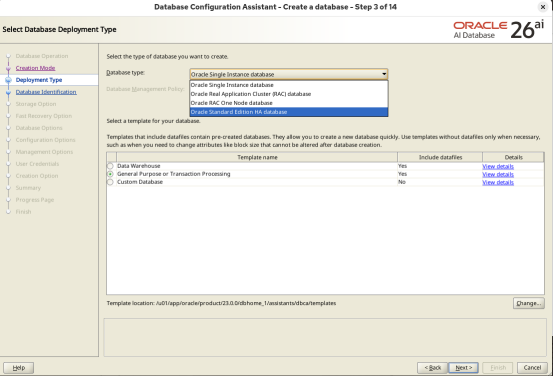Image resolution: width=554 pixels, height=376 pixels.
Task: Select General Purpose or Transaction Processing radio
Action: pyautogui.click(x=110, y=174)
